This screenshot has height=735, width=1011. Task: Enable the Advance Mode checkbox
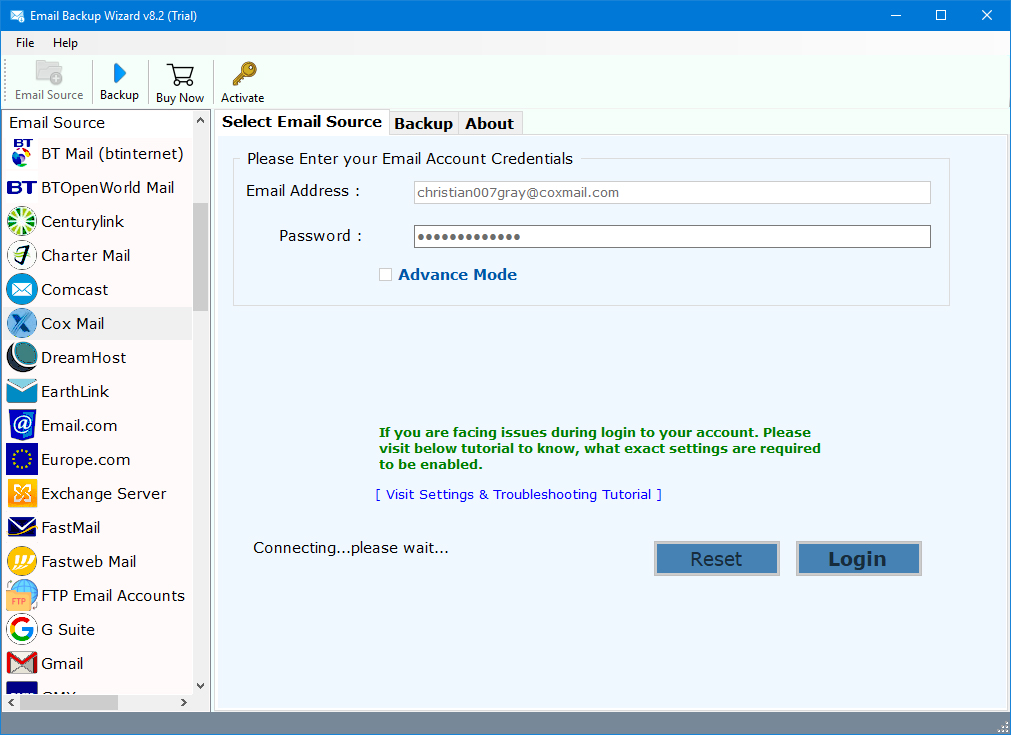pos(385,275)
